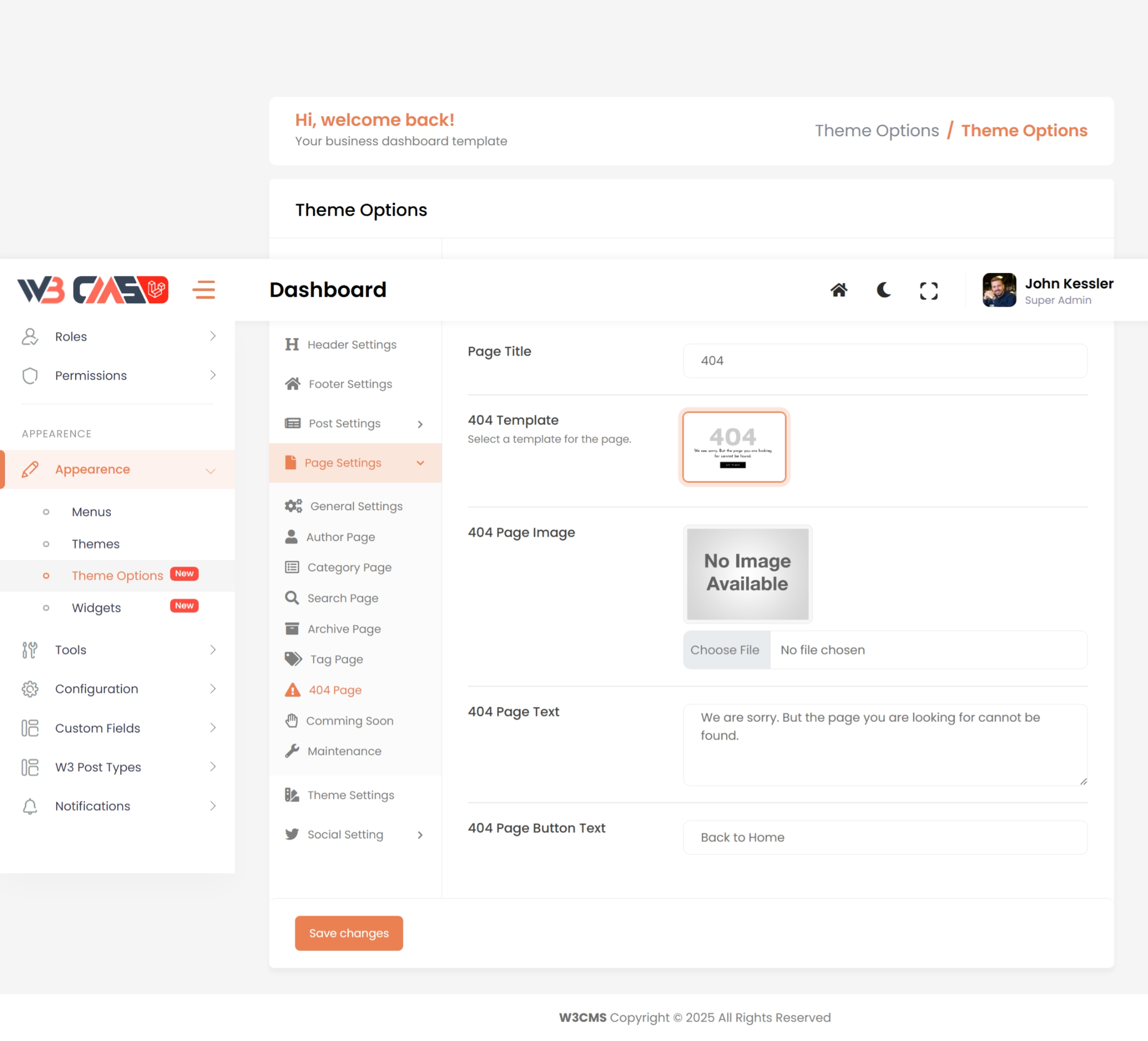Open the Header Settings tab
1148x1041 pixels.
pos(351,344)
